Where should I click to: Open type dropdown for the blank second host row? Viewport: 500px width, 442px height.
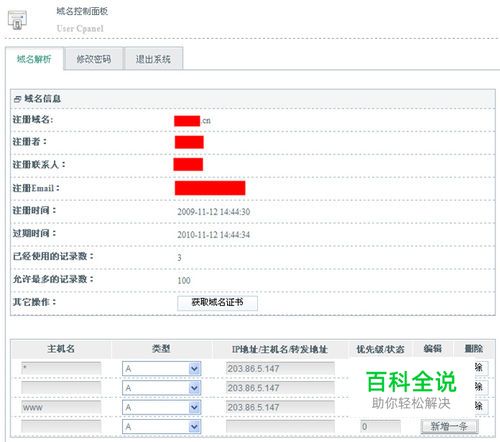[161, 388]
